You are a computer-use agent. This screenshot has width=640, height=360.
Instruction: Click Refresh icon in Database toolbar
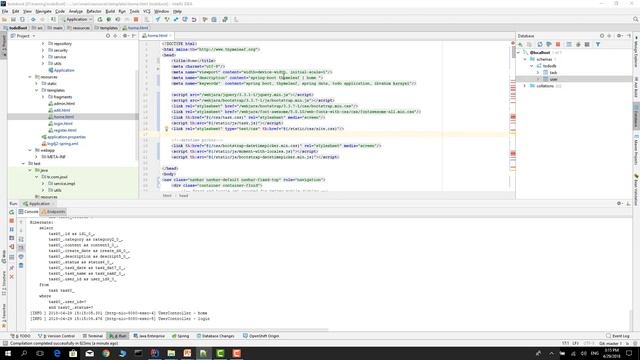[x=540, y=44]
